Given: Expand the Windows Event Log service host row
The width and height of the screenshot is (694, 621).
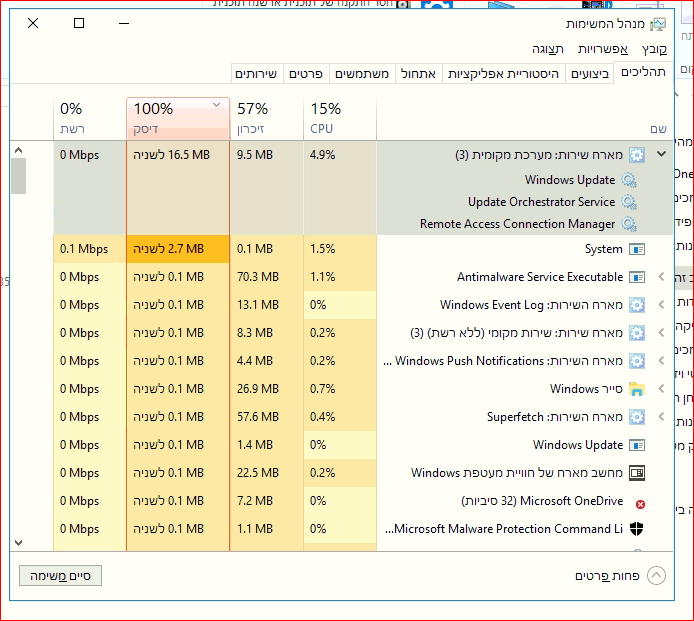Looking at the screenshot, I should (x=661, y=305).
